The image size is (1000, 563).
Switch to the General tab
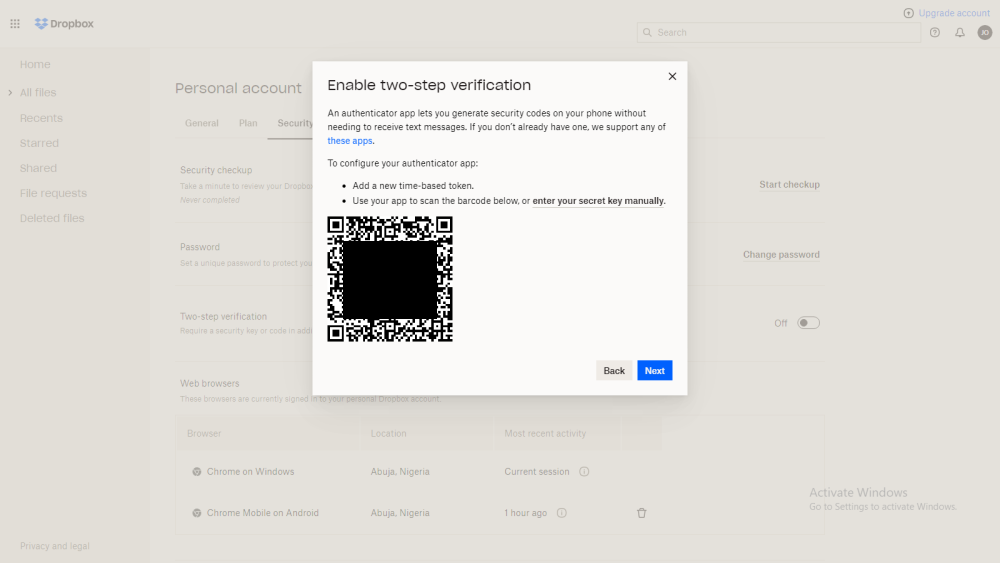(x=202, y=123)
